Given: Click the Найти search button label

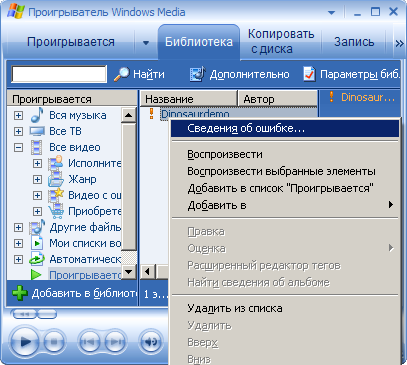Looking at the screenshot, I should (149, 74).
